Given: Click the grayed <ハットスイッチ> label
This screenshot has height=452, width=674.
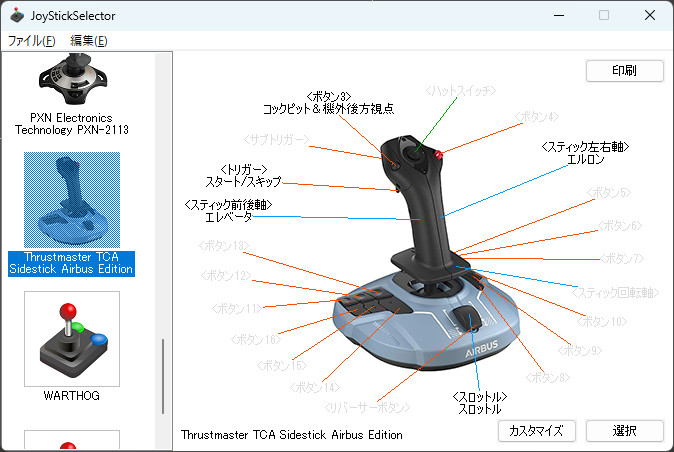Looking at the screenshot, I should (x=461, y=91).
